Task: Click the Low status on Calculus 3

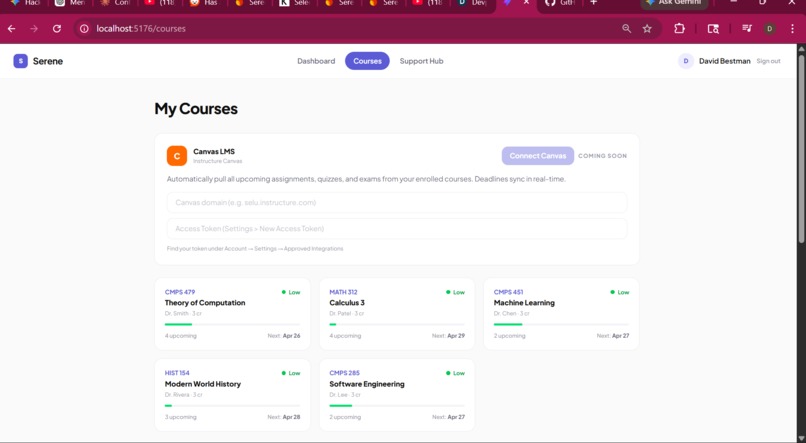Action: 455,292
